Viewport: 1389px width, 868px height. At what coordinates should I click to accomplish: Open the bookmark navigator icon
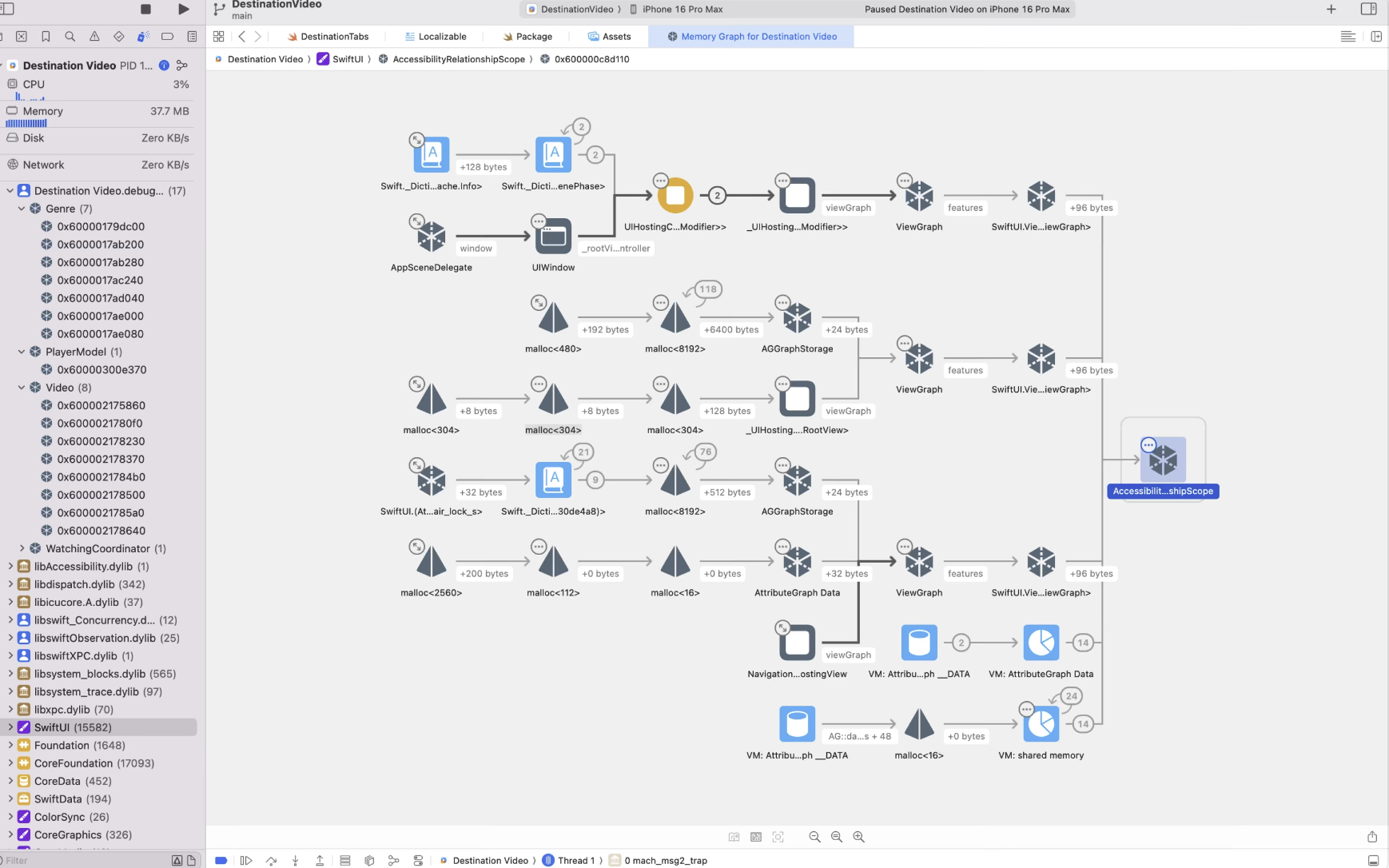[x=46, y=37]
